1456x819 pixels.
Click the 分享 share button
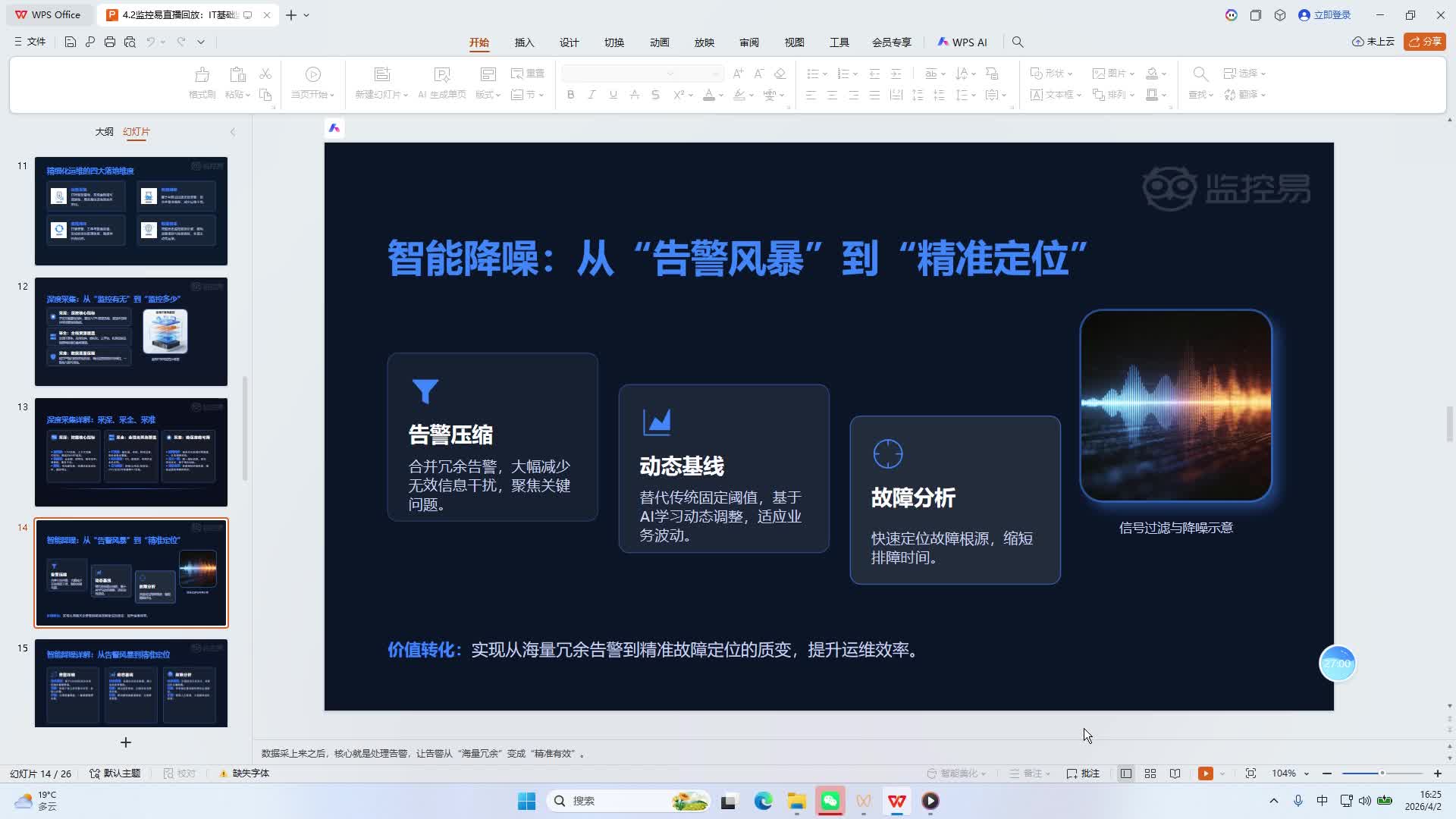click(x=1424, y=42)
